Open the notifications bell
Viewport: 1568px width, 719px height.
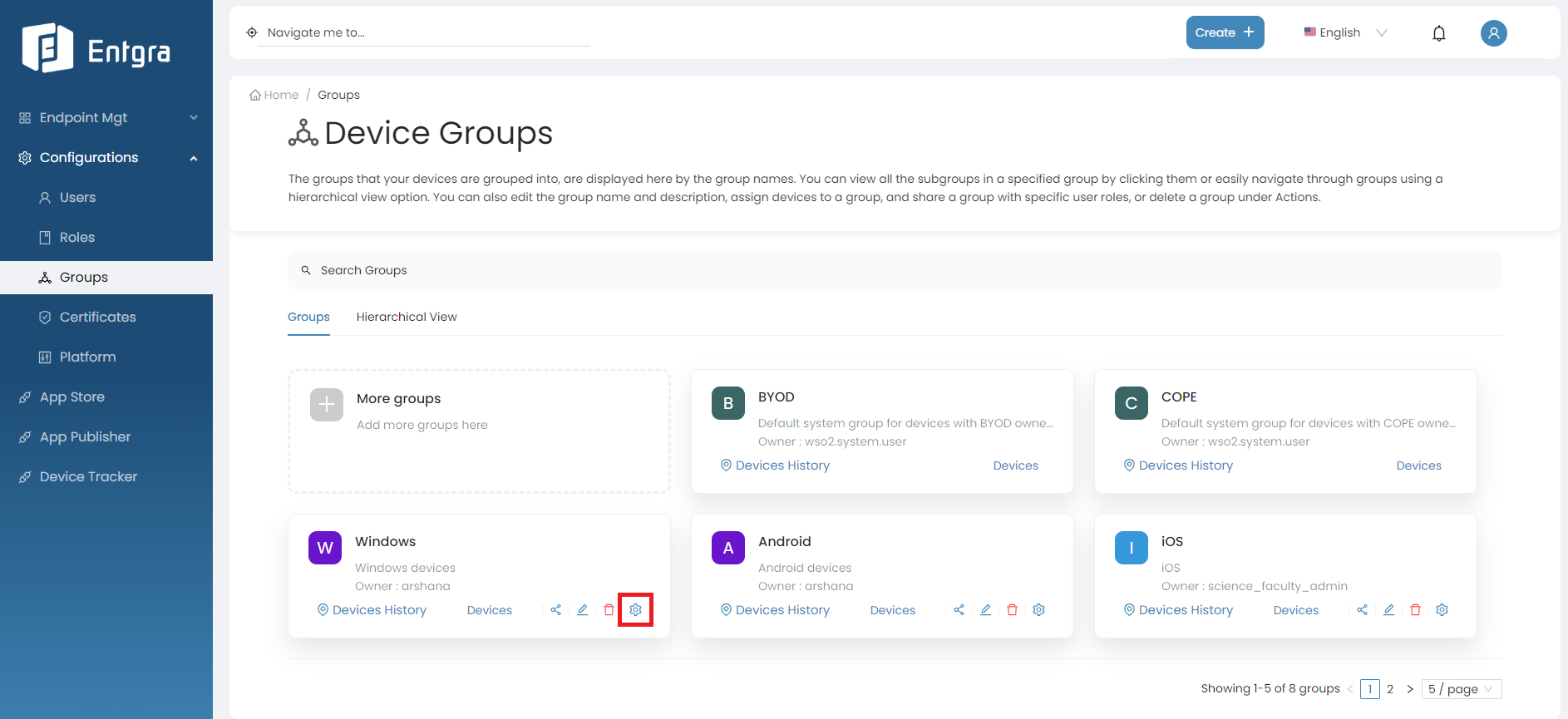(1439, 33)
